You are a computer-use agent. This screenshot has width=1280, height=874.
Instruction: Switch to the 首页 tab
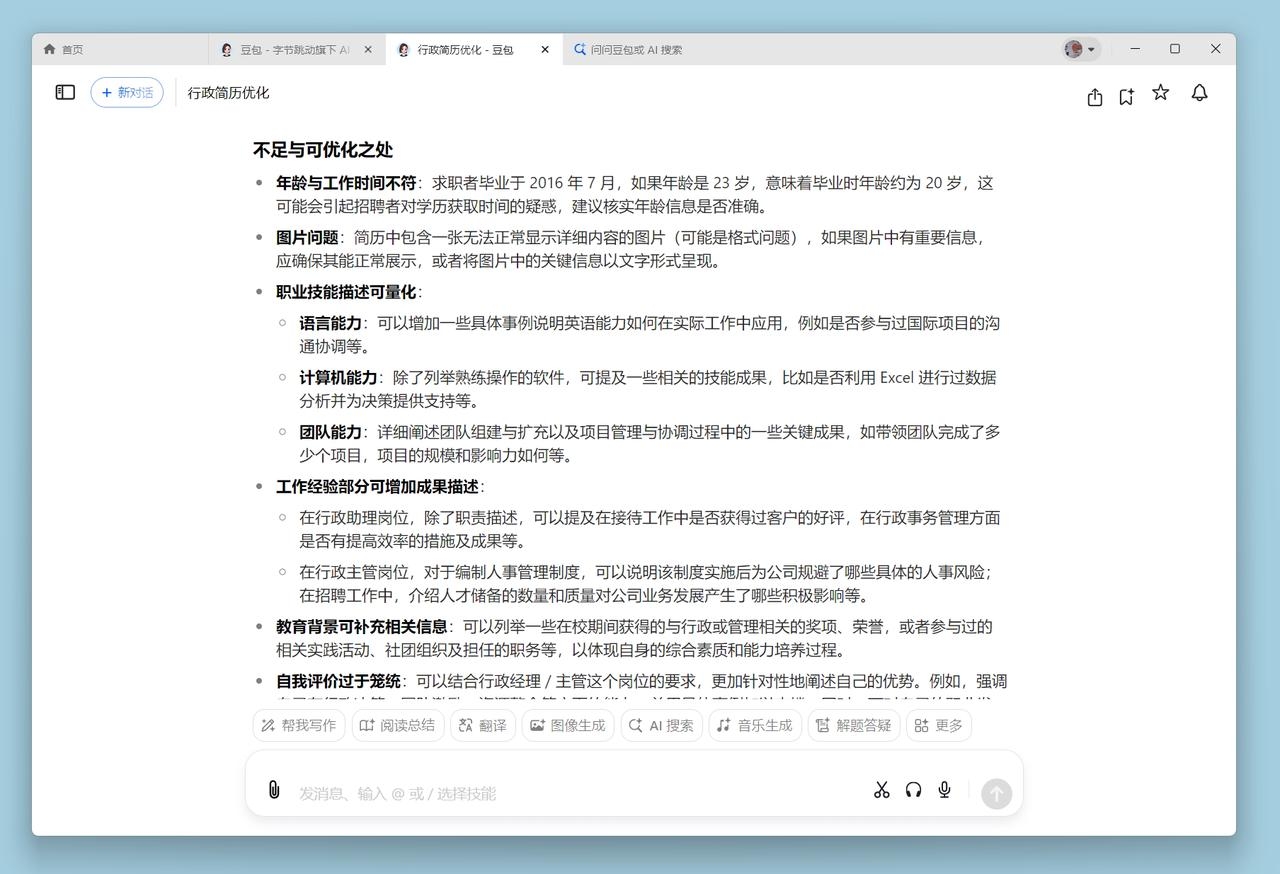click(64, 49)
